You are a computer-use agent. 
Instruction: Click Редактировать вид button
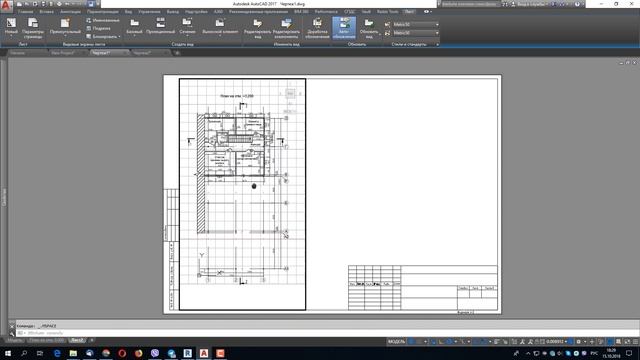point(258,28)
